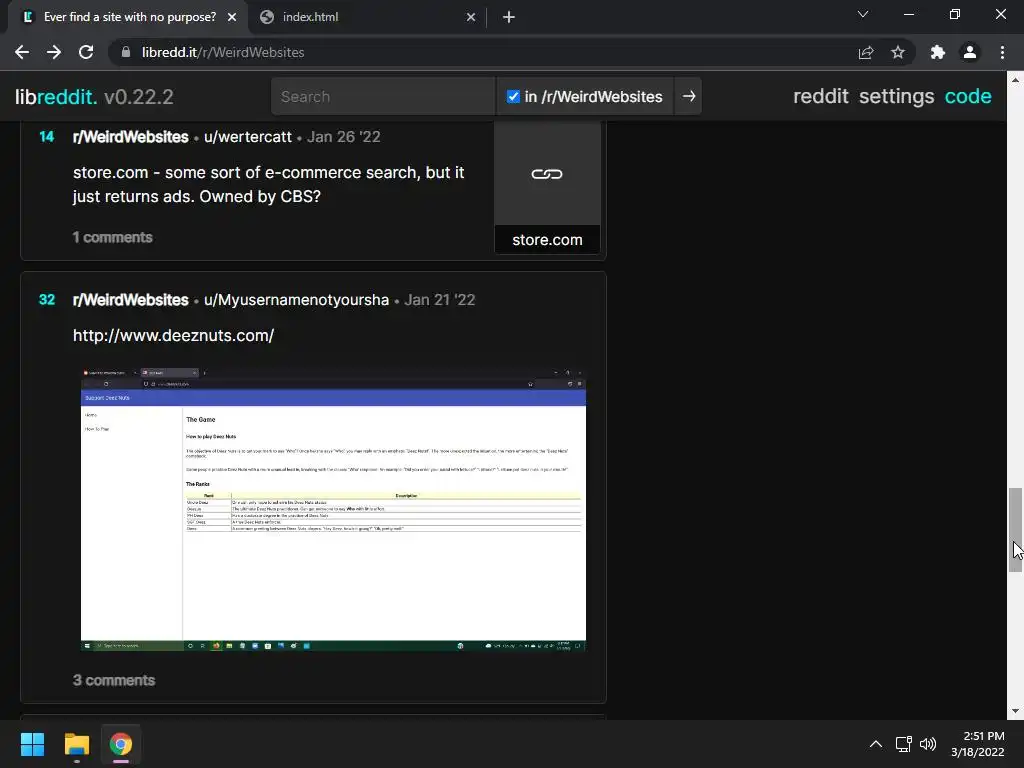Open the http://www.deeznuts.com/ post title
The width and height of the screenshot is (1024, 768).
174,336
